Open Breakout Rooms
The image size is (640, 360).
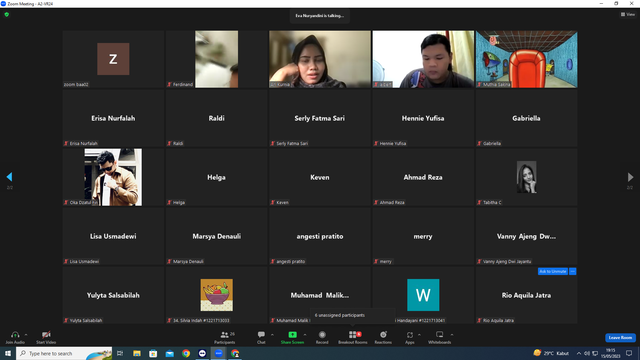point(353,337)
